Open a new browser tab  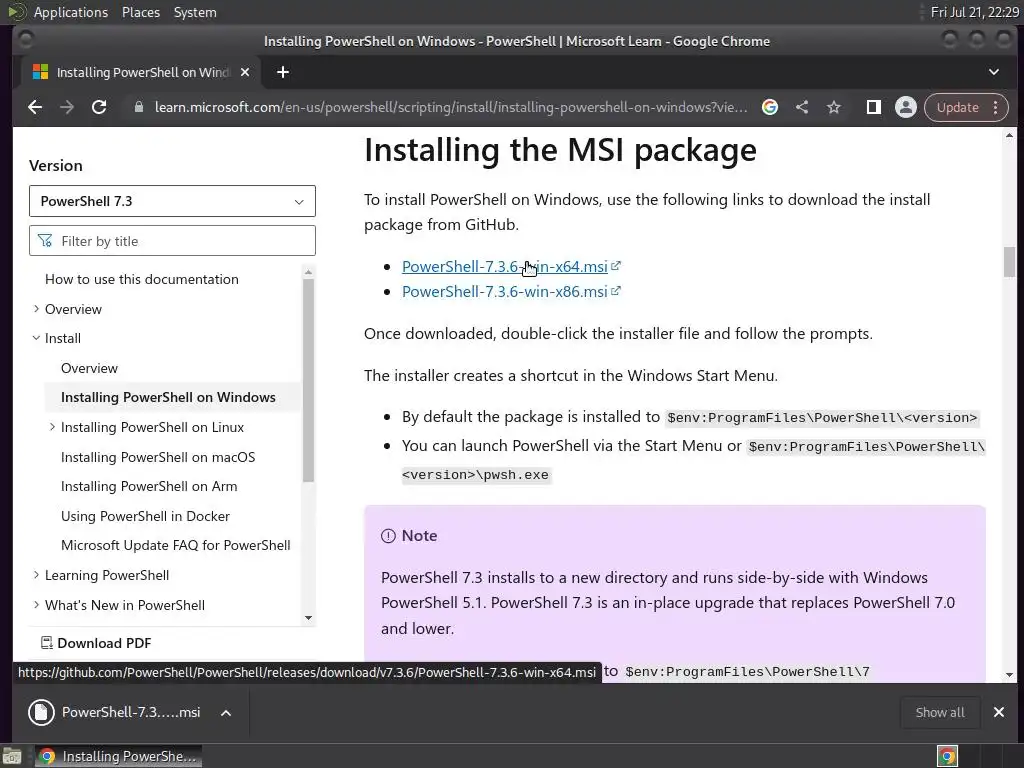click(283, 72)
